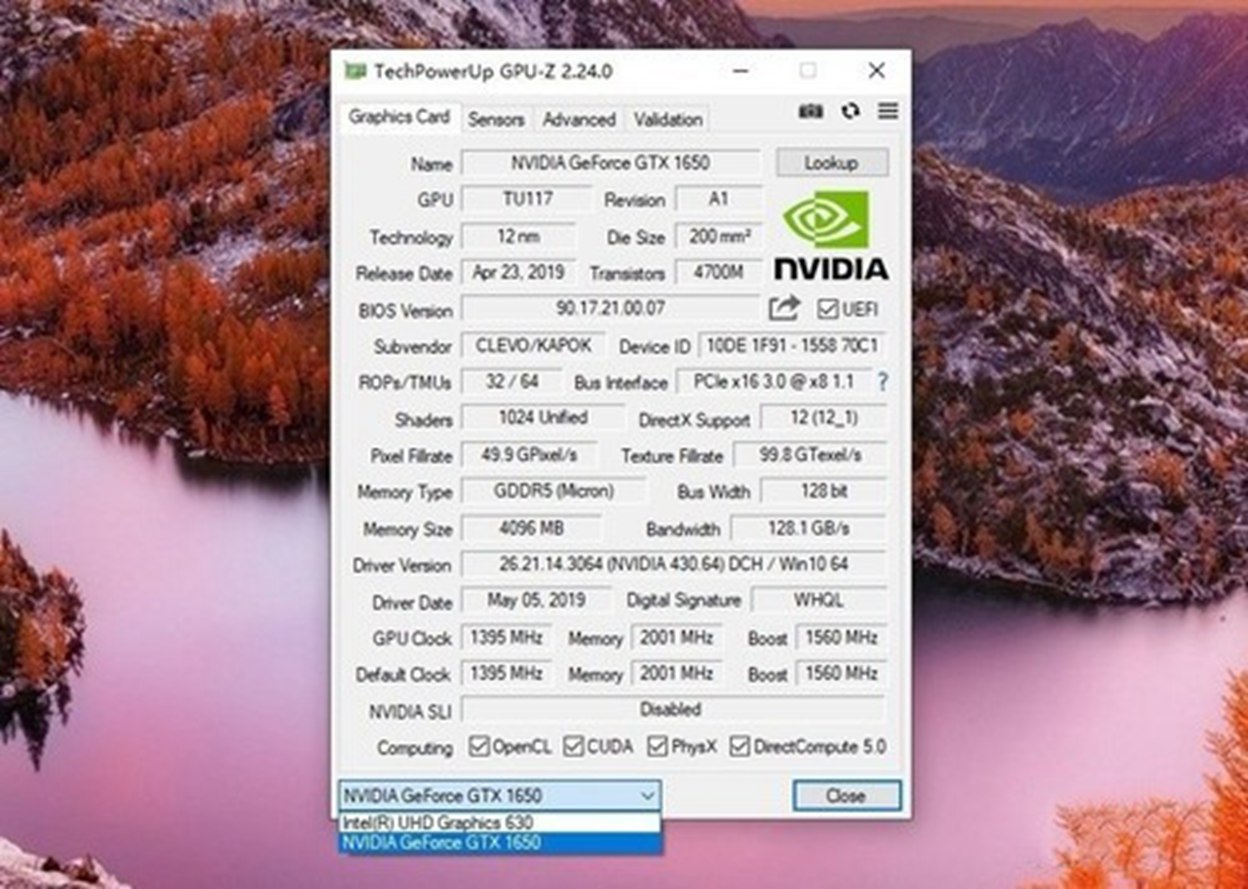Click the Bus Interface PCIe x16 value
Viewport: 1248px width, 889px height.
[x=774, y=382]
